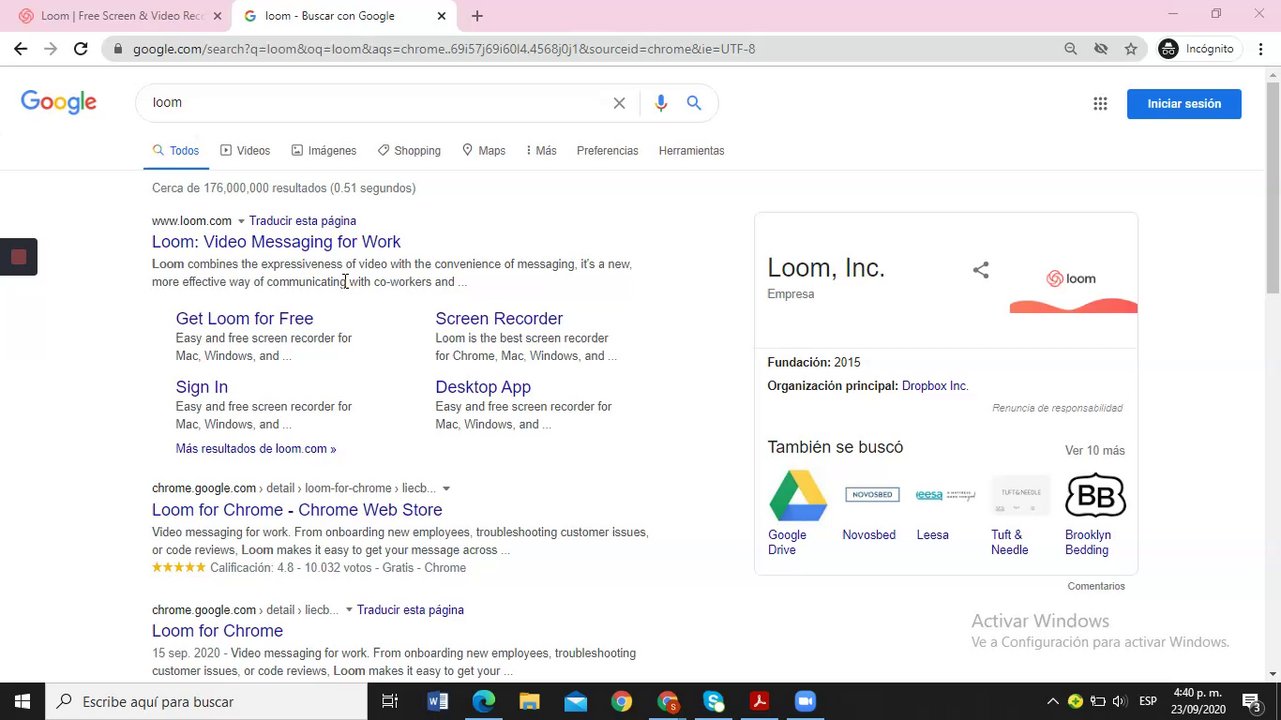Open the Windows Start menu
The image size is (1281, 720).
22,702
